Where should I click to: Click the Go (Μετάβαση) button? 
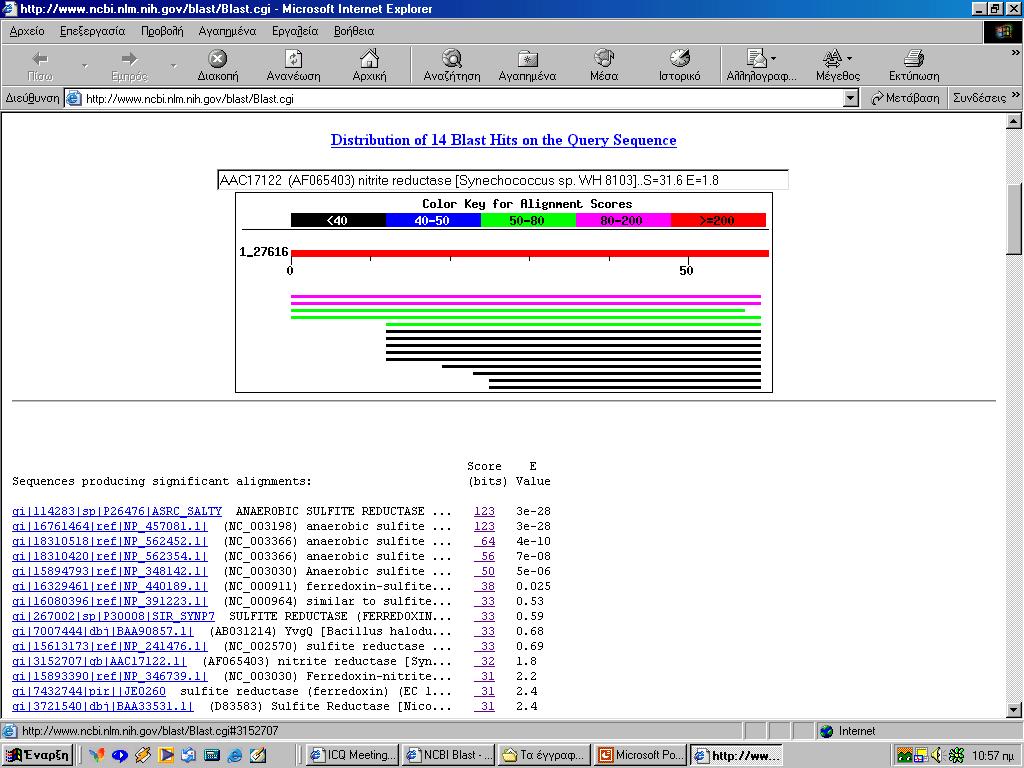pos(905,98)
